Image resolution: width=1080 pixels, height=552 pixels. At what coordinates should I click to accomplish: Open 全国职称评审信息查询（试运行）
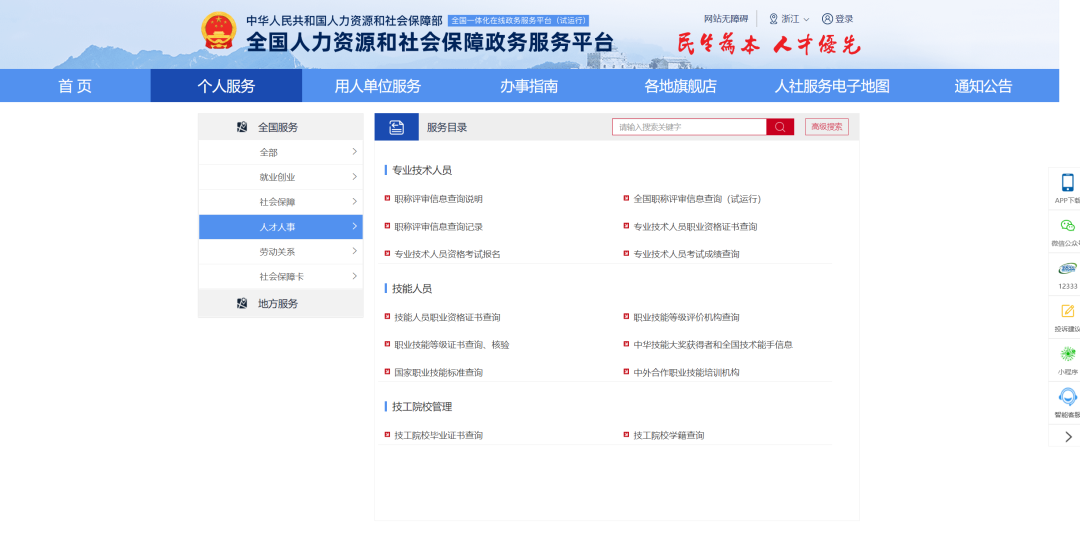point(697,198)
